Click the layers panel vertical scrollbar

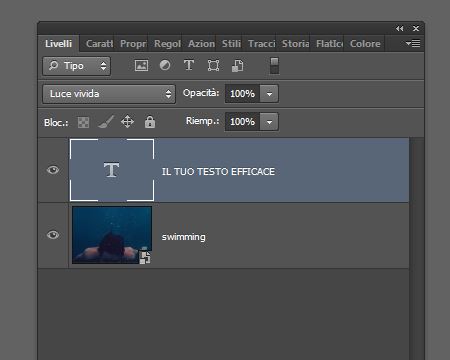[416, 248]
